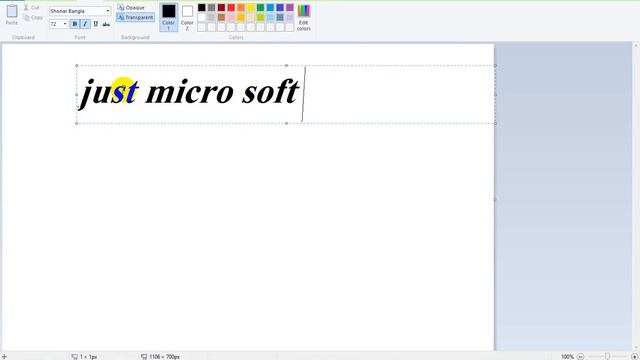
Task: Click the canvas right-edge resize handle
Action: 495,199
